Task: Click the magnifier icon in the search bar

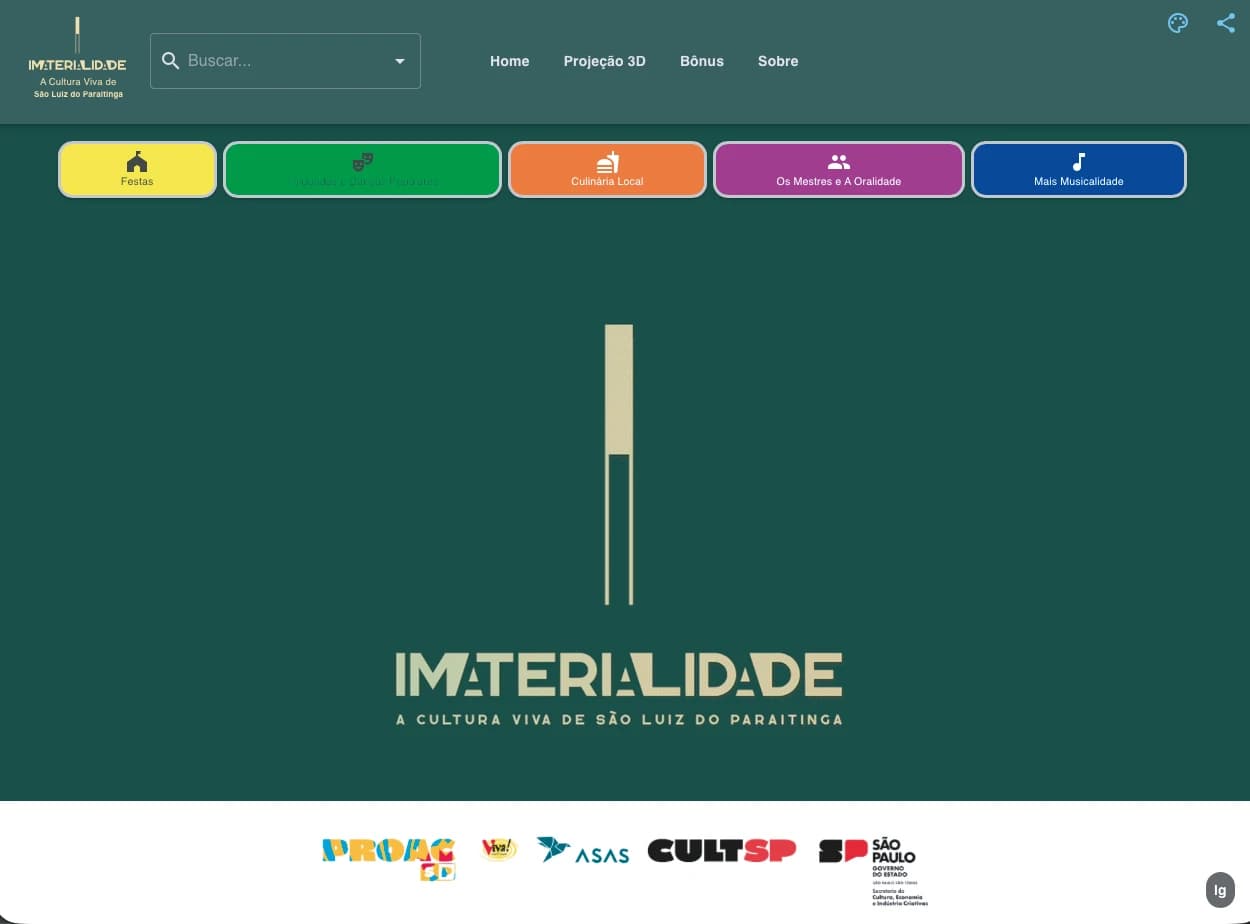Action: (x=171, y=60)
